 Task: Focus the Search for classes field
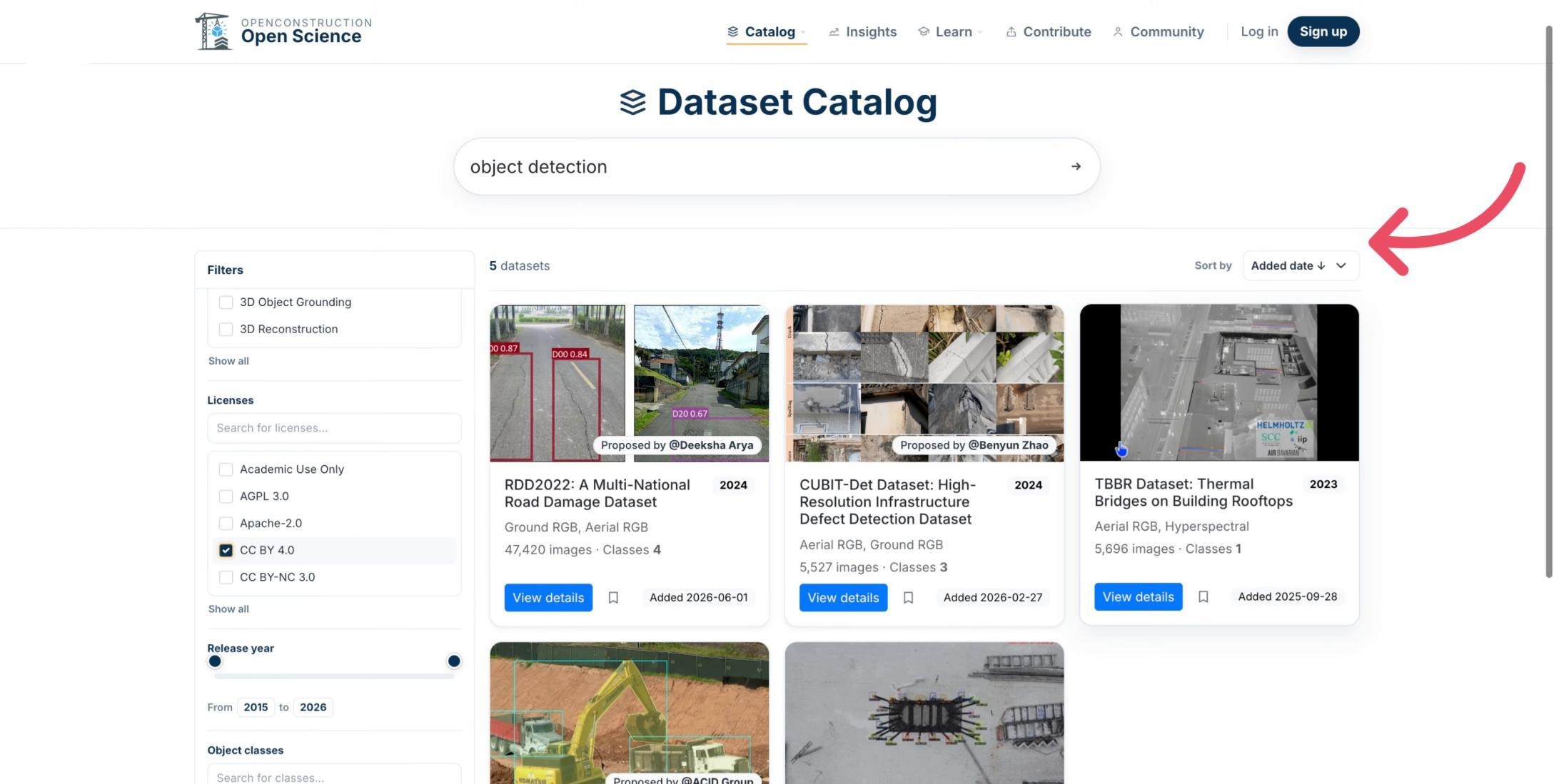pyautogui.click(x=334, y=775)
